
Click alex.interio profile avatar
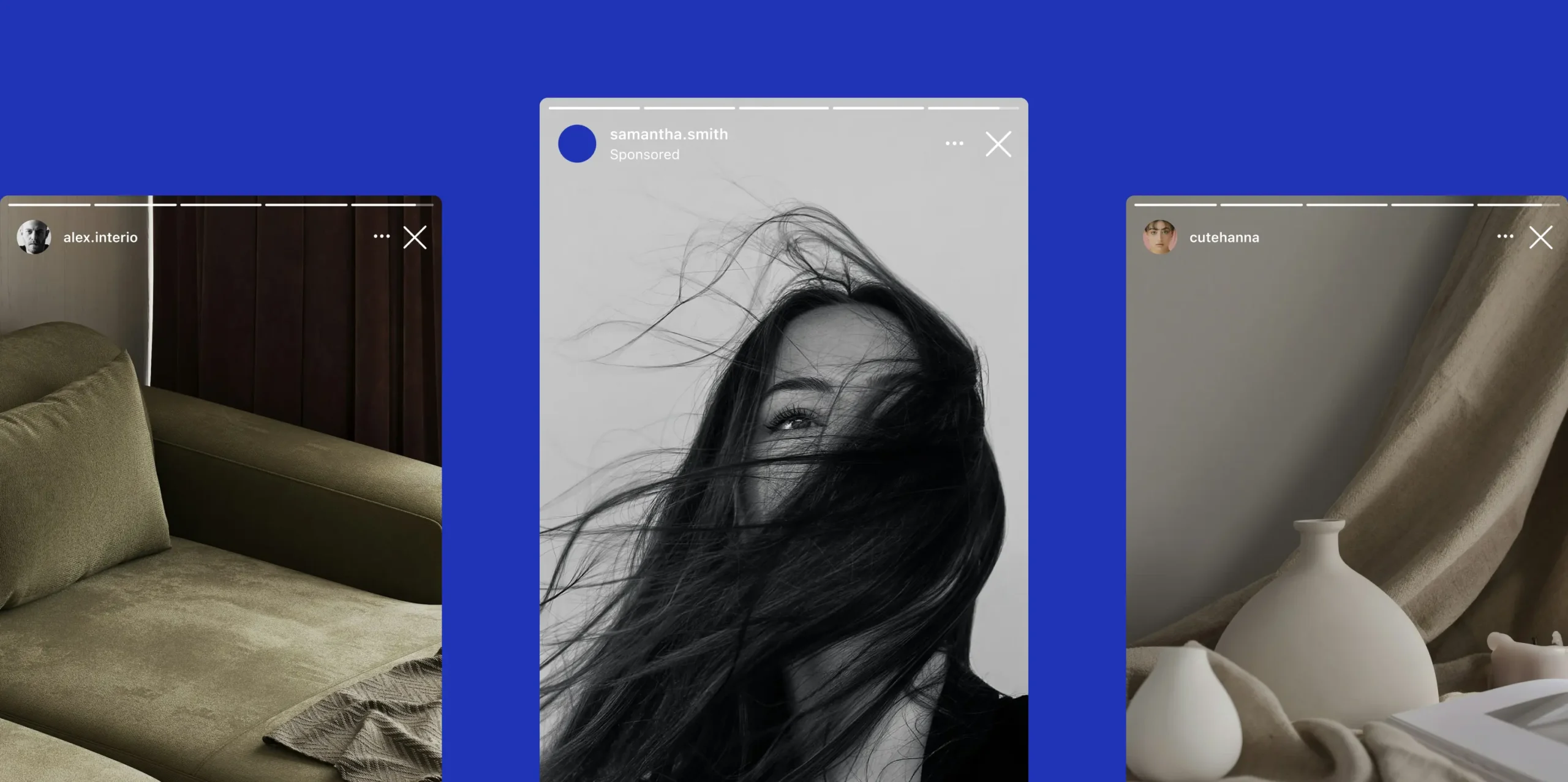[34, 237]
